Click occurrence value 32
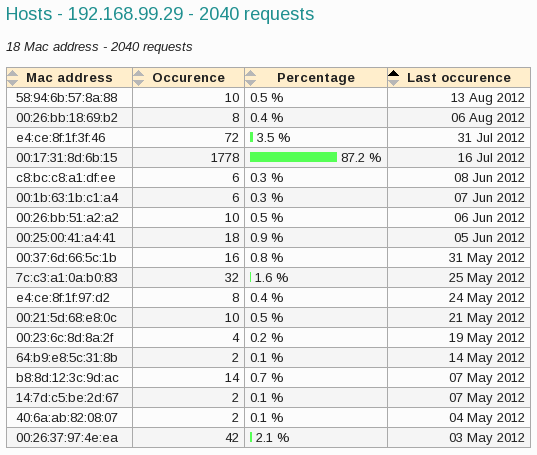This screenshot has width=537, height=455. [232, 278]
